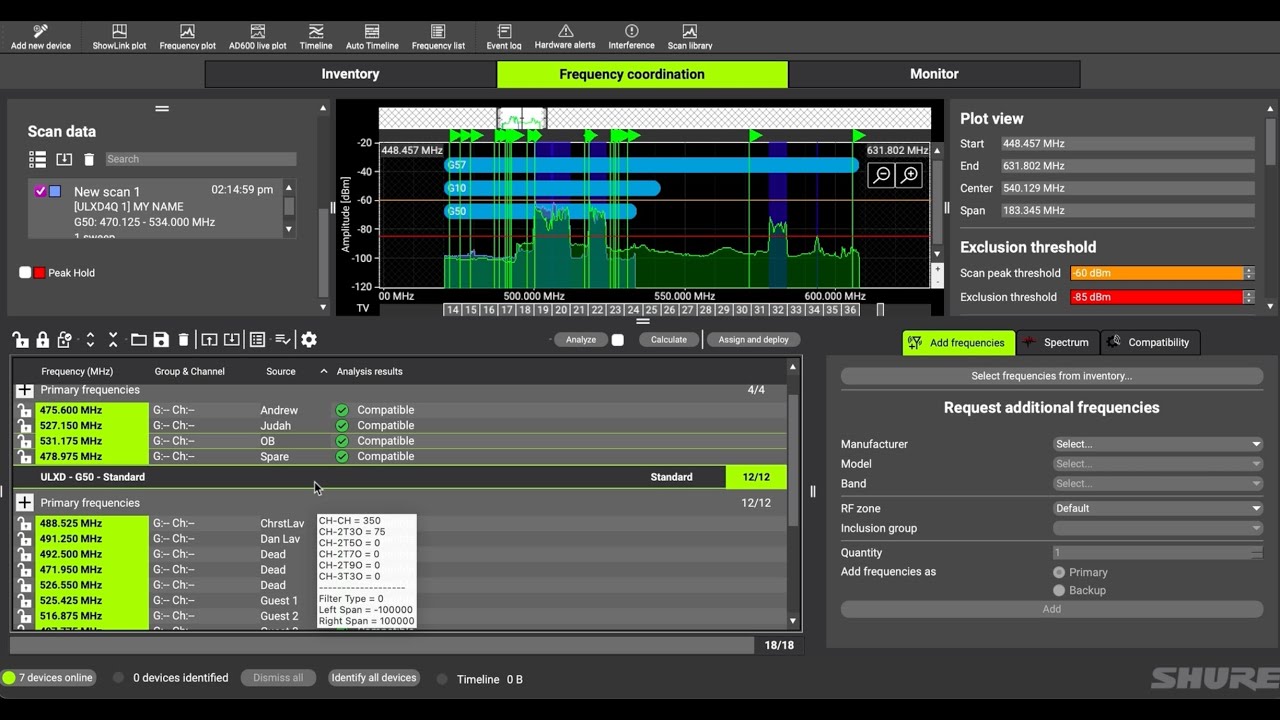The height and width of the screenshot is (720, 1280).
Task: Click the Scan data Search field
Action: [x=200, y=159]
